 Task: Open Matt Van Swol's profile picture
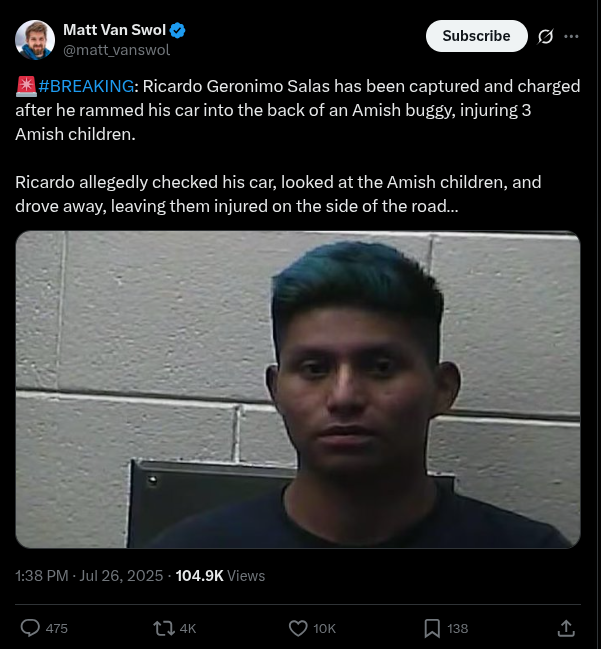coord(35,40)
